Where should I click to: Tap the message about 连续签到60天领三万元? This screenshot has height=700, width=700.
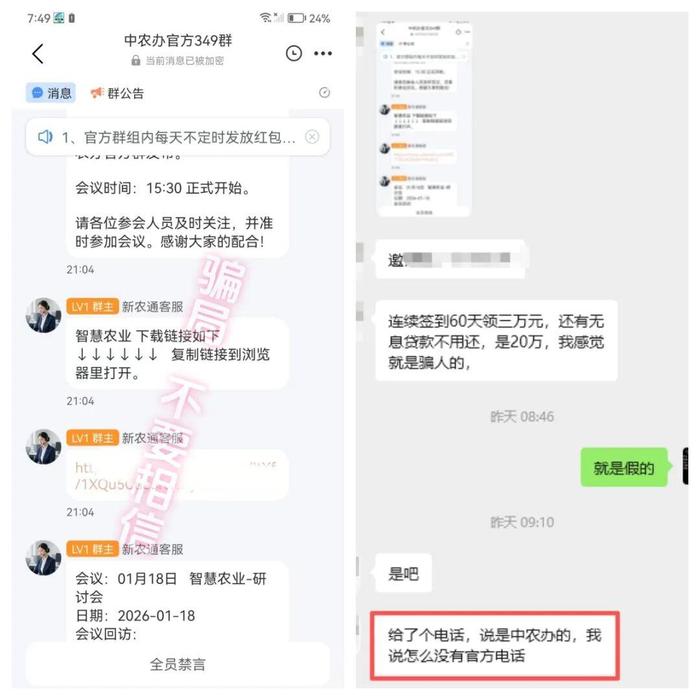(496, 342)
